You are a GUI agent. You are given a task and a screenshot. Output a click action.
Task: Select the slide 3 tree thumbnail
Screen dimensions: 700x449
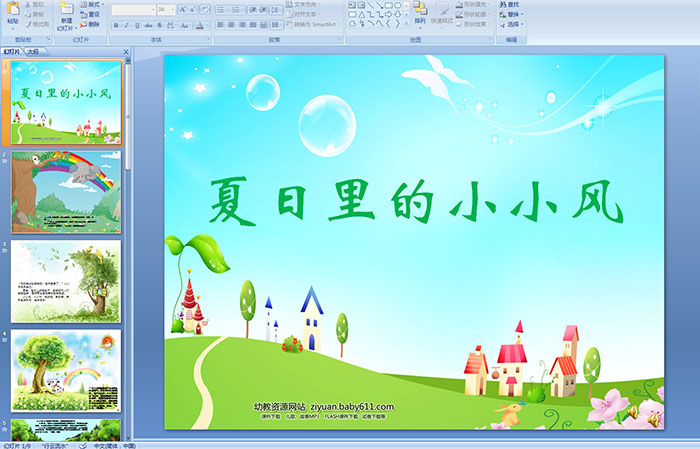[x=66, y=281]
